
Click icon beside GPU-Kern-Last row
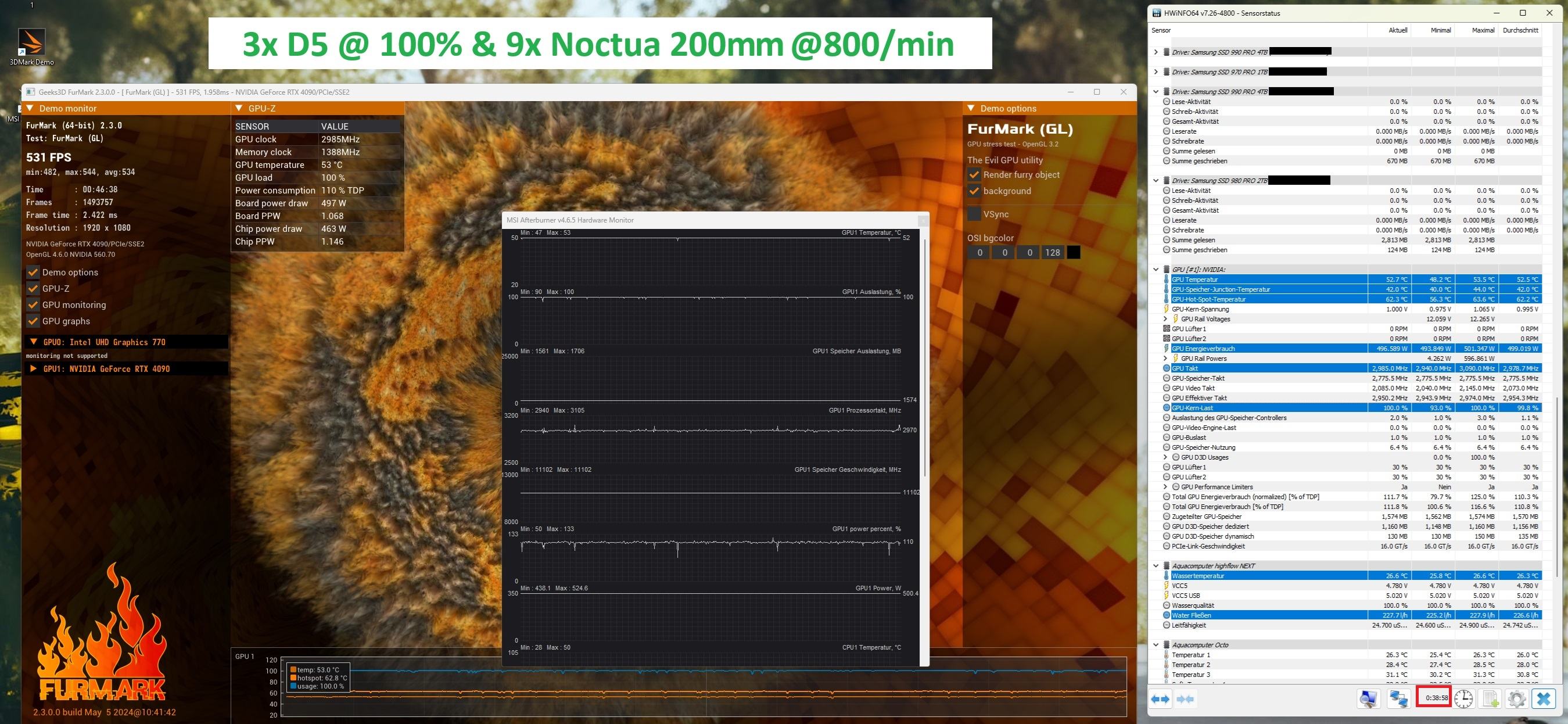1166,408
